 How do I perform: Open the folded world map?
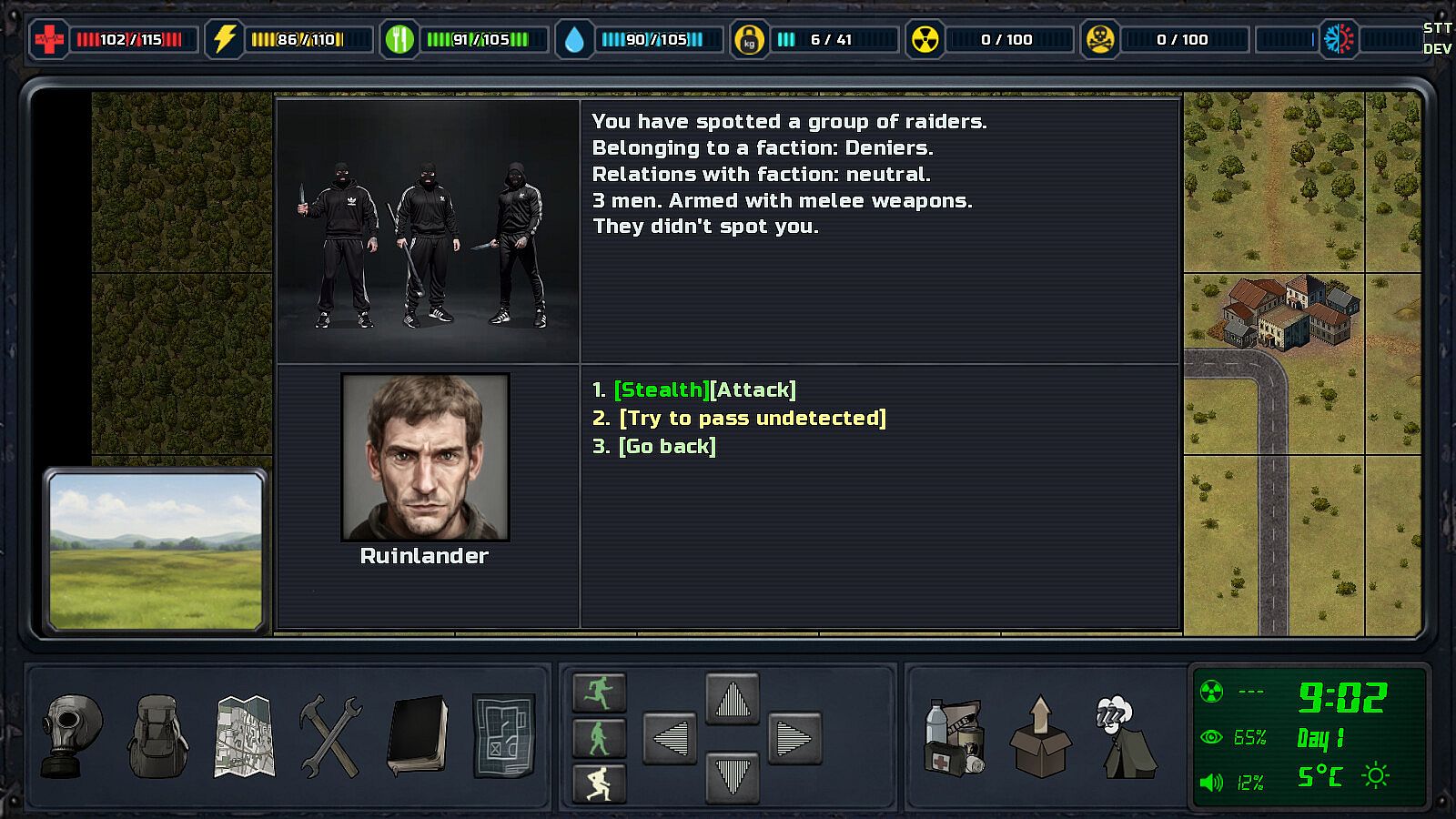pos(244,737)
